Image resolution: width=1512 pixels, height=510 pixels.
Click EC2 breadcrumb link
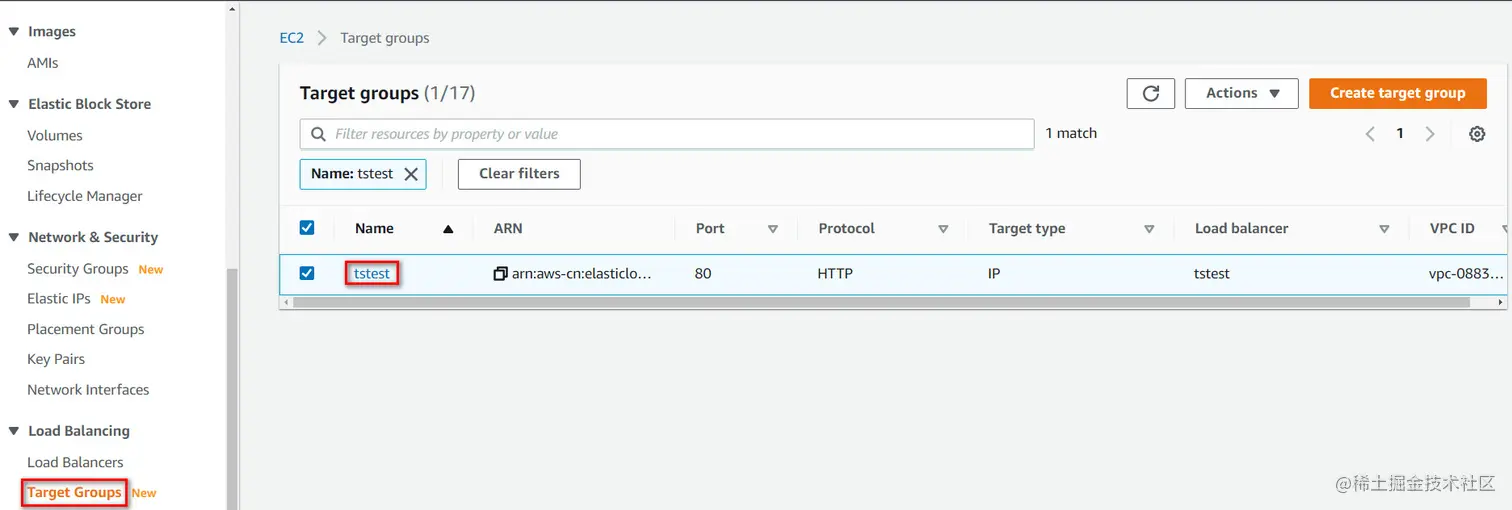(x=291, y=38)
